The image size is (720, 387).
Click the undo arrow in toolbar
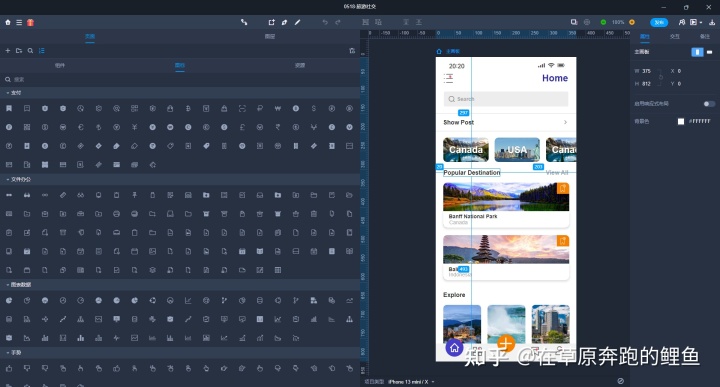(325, 22)
